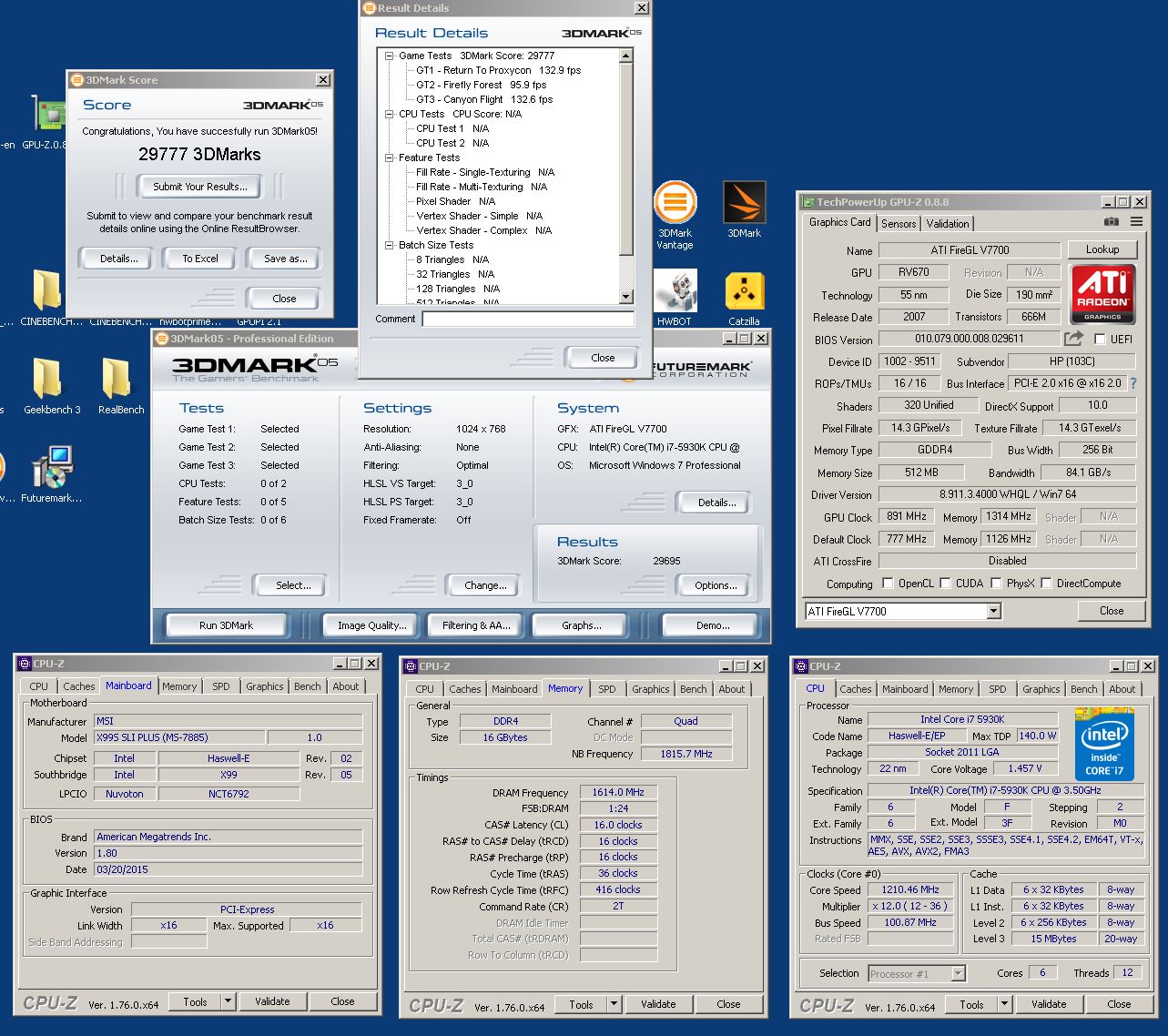Click the Result Details scrollbar down arrow

[625, 297]
